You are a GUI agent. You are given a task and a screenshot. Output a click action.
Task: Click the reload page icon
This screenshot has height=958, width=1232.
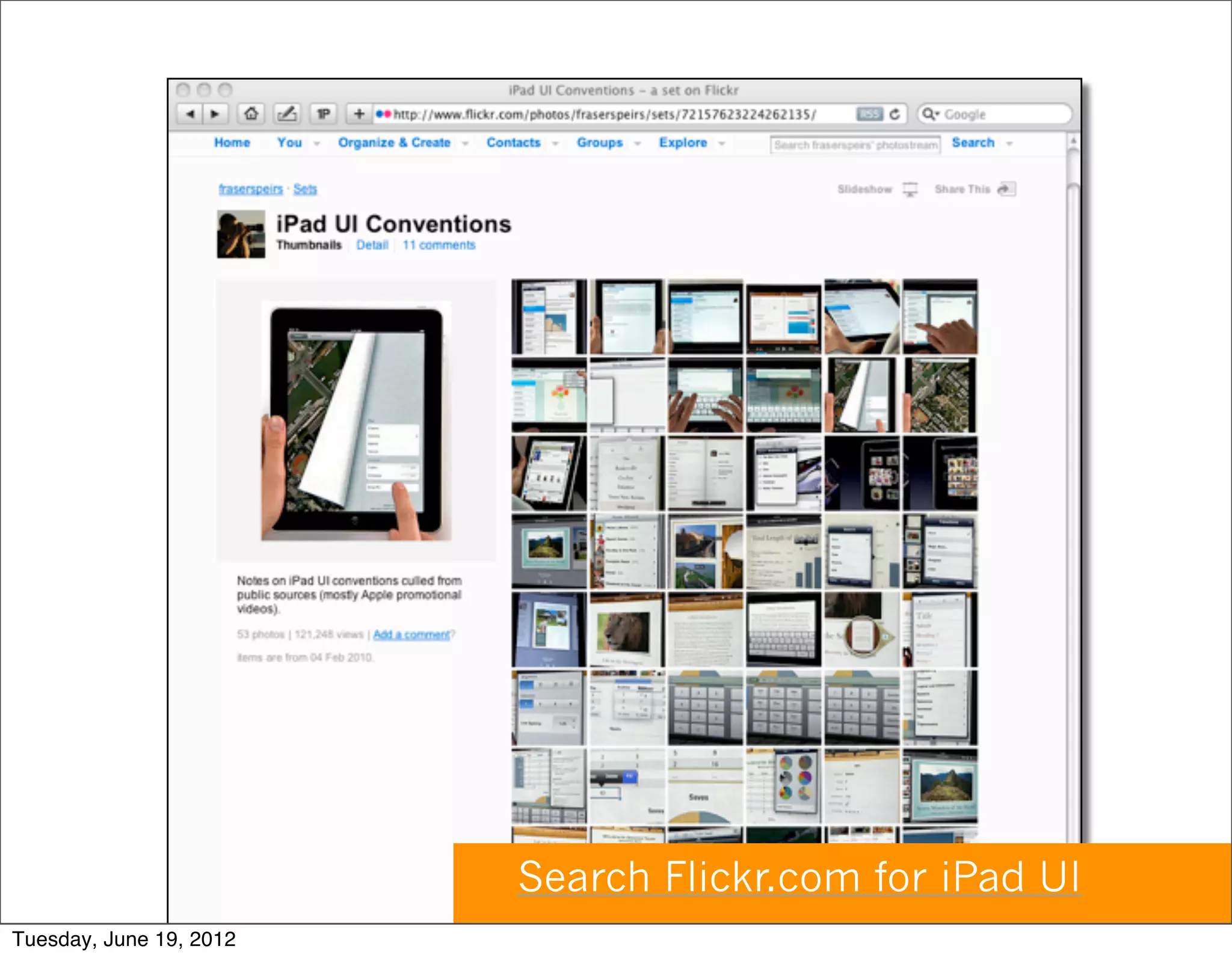point(895,114)
